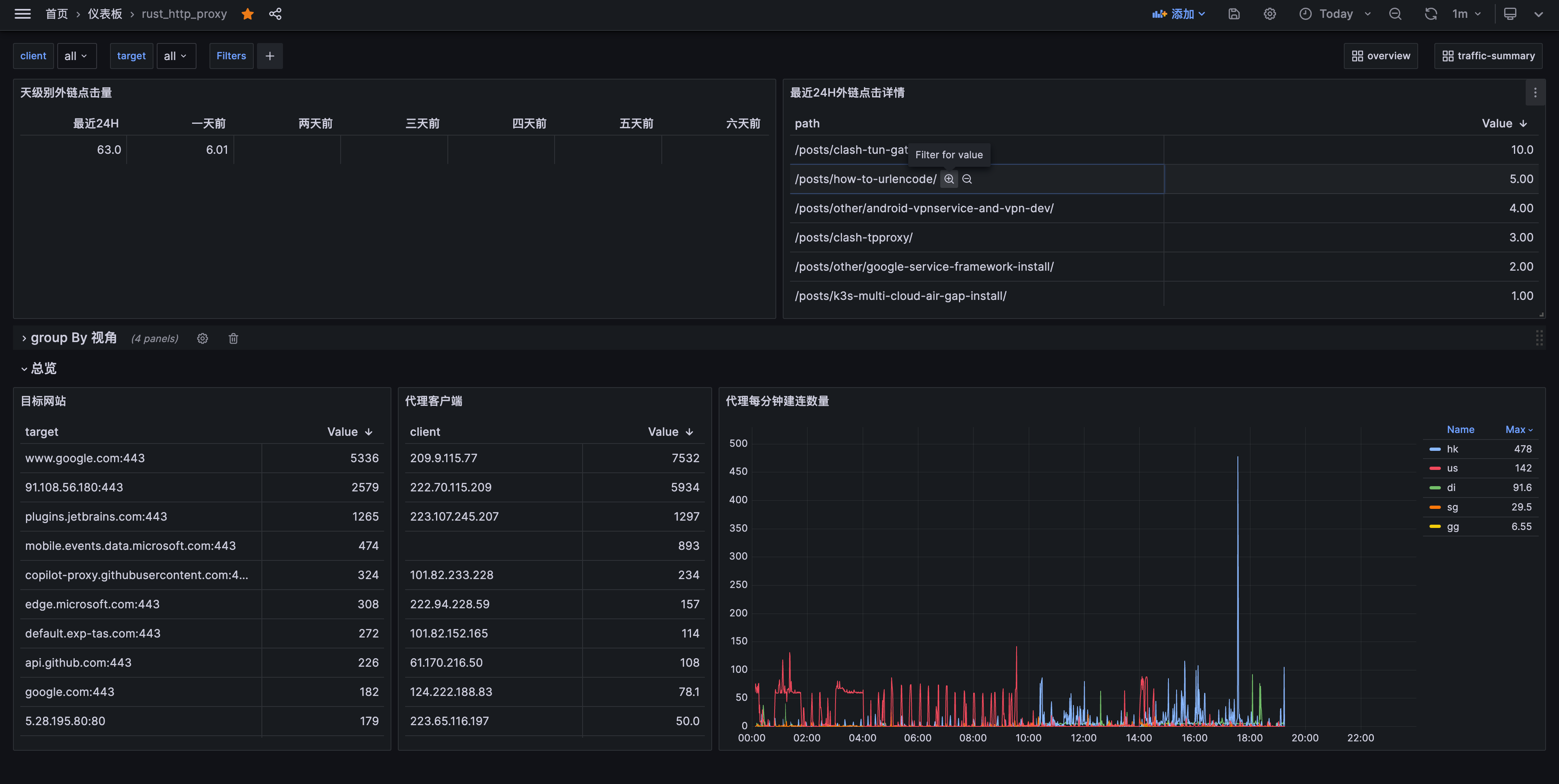Toggle the di series in legend

click(1451, 488)
